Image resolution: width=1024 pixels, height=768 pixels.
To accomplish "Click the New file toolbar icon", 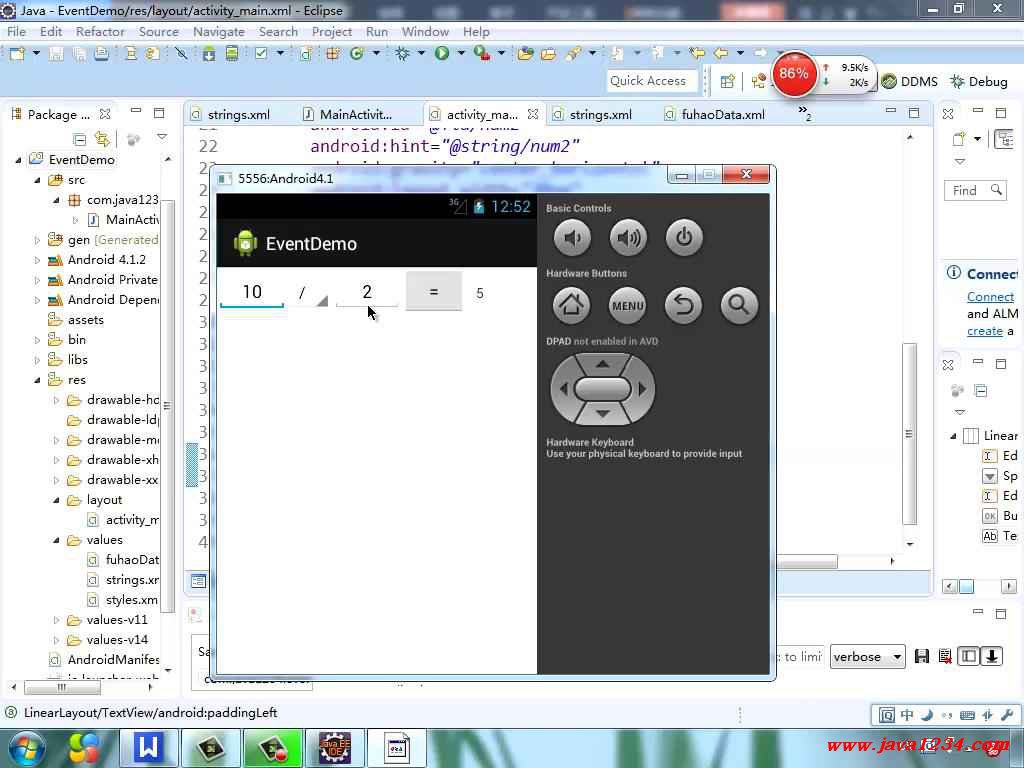I will click(17, 54).
